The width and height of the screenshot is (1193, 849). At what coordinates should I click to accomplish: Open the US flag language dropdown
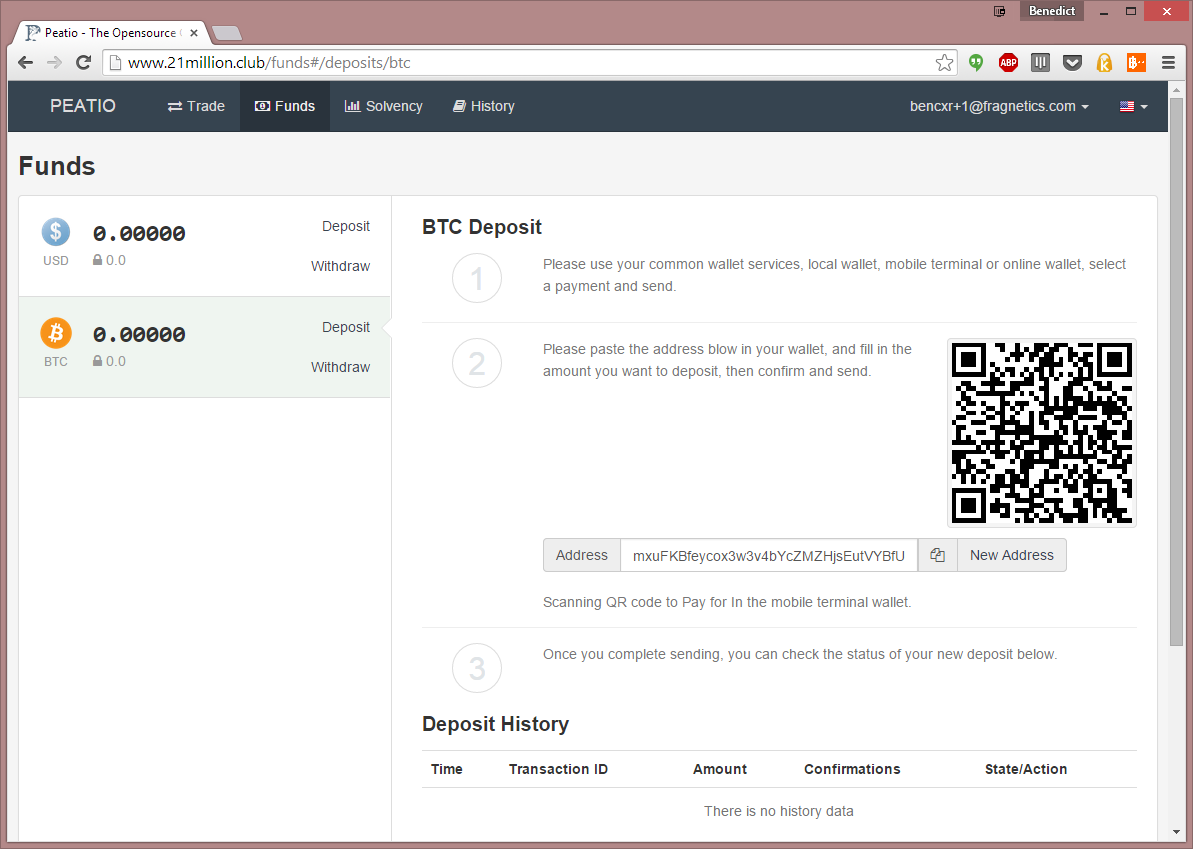[1134, 107]
